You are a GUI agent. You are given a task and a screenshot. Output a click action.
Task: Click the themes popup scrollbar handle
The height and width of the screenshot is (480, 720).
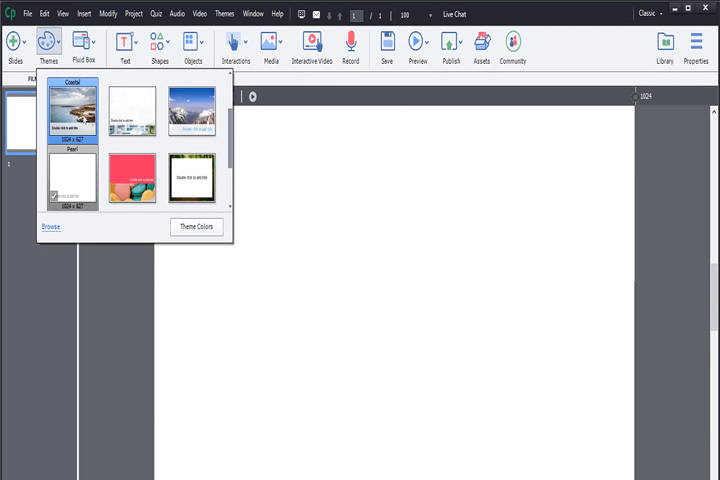230,138
